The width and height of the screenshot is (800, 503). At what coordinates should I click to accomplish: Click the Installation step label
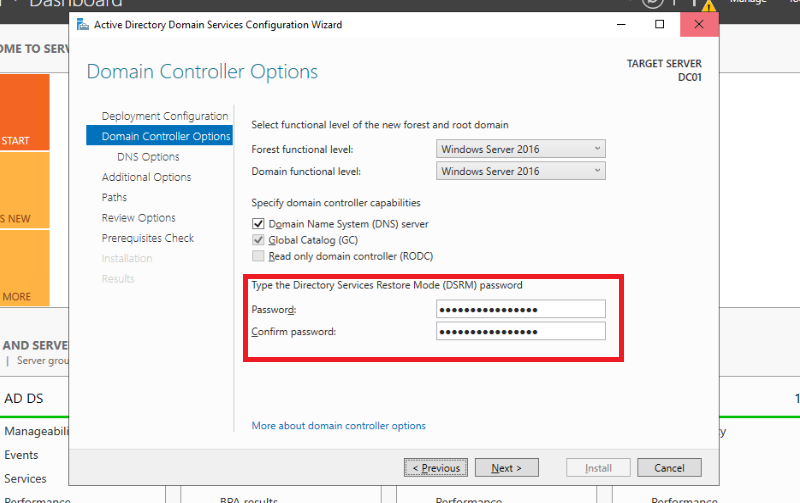[x=127, y=259]
